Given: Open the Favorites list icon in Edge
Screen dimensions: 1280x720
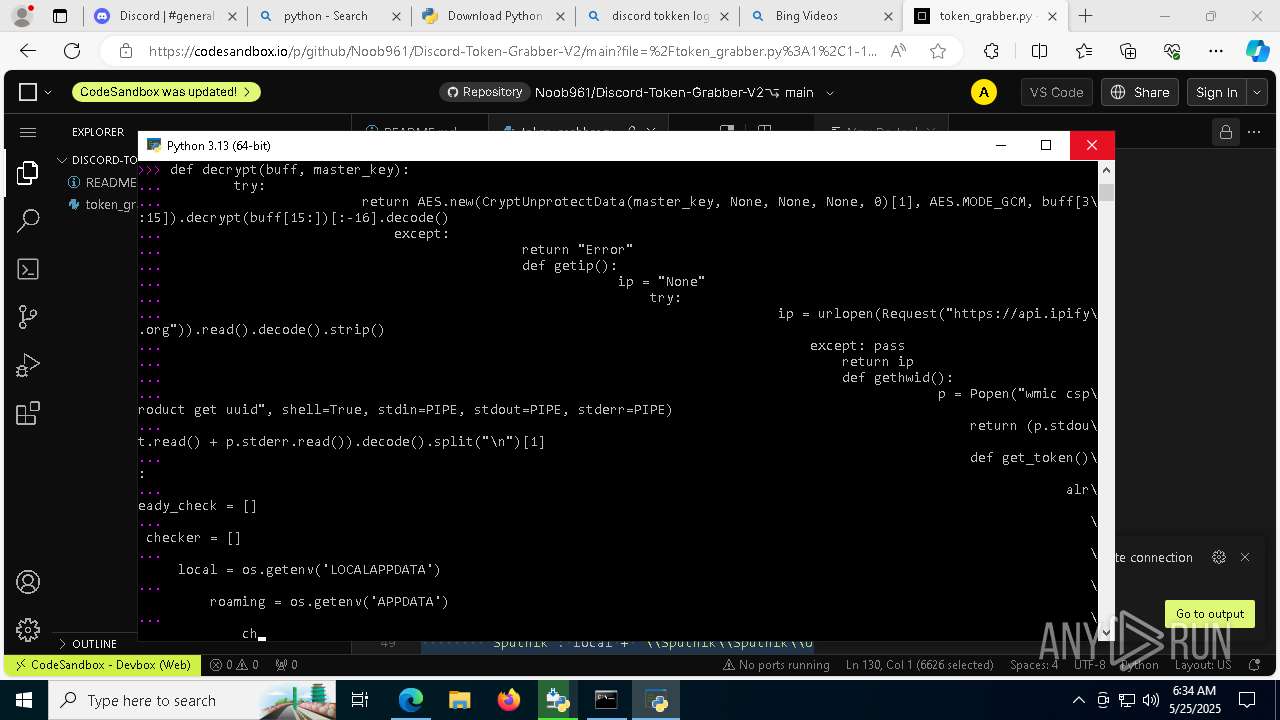Looking at the screenshot, I should pyautogui.click(x=1084, y=51).
